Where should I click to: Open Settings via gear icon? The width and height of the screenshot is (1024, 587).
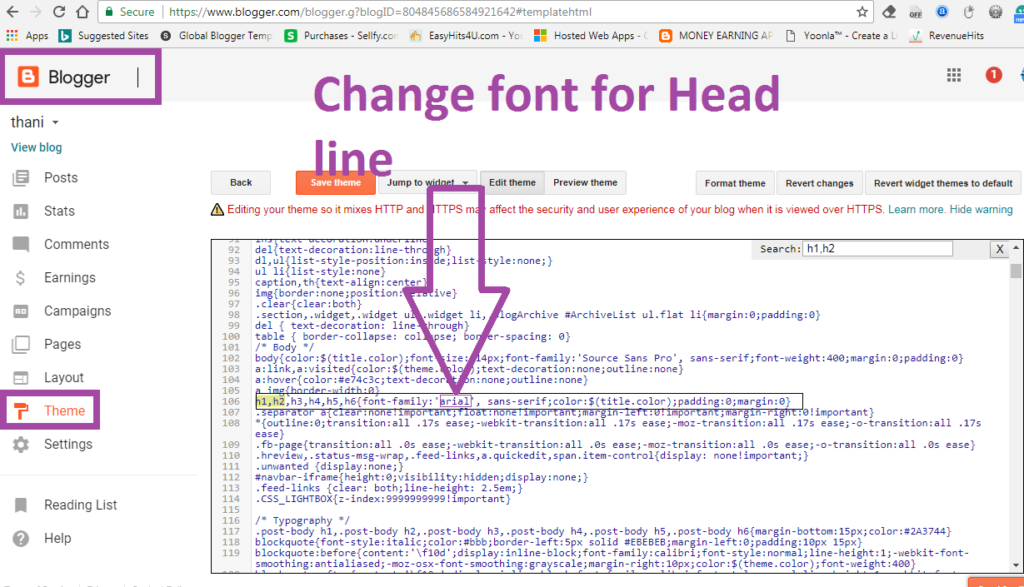(x=21, y=444)
